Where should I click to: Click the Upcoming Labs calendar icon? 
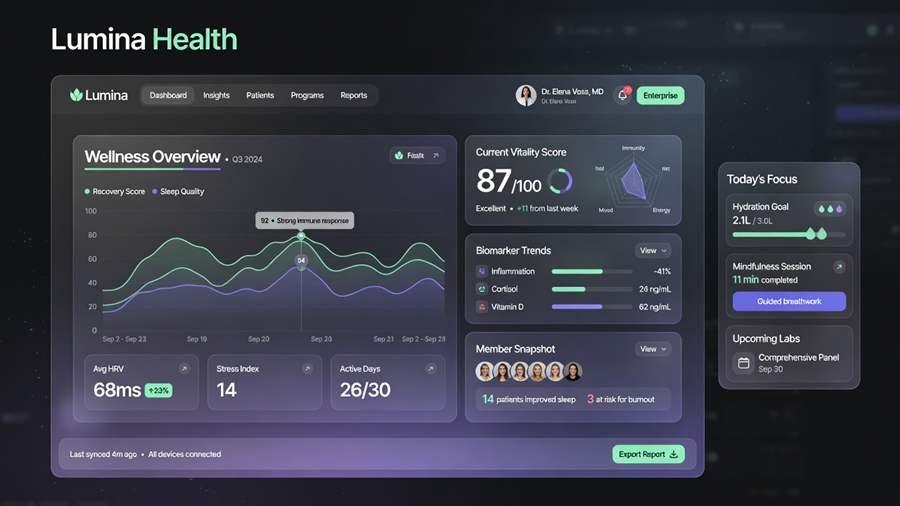click(743, 363)
